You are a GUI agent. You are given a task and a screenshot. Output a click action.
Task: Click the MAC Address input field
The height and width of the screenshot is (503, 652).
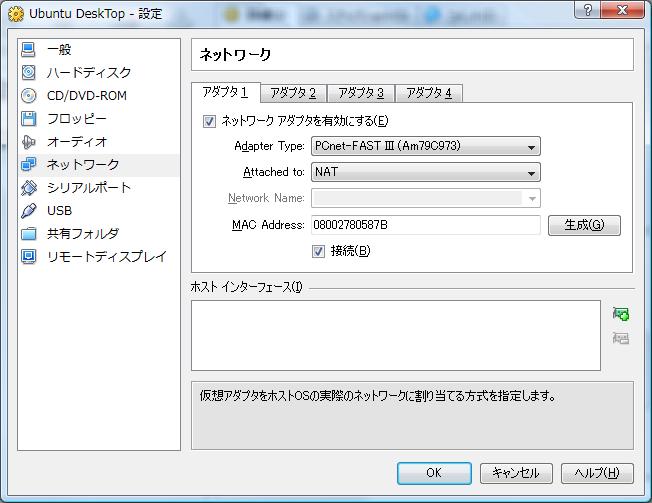[426, 225]
